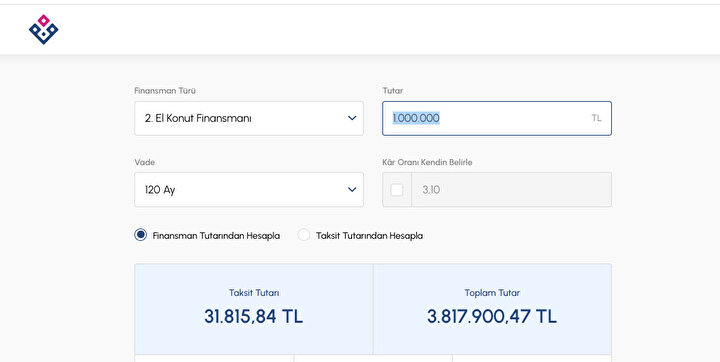Open the '120 Ay' term selection box
Viewport: 720px width, 362px height.
(249, 190)
